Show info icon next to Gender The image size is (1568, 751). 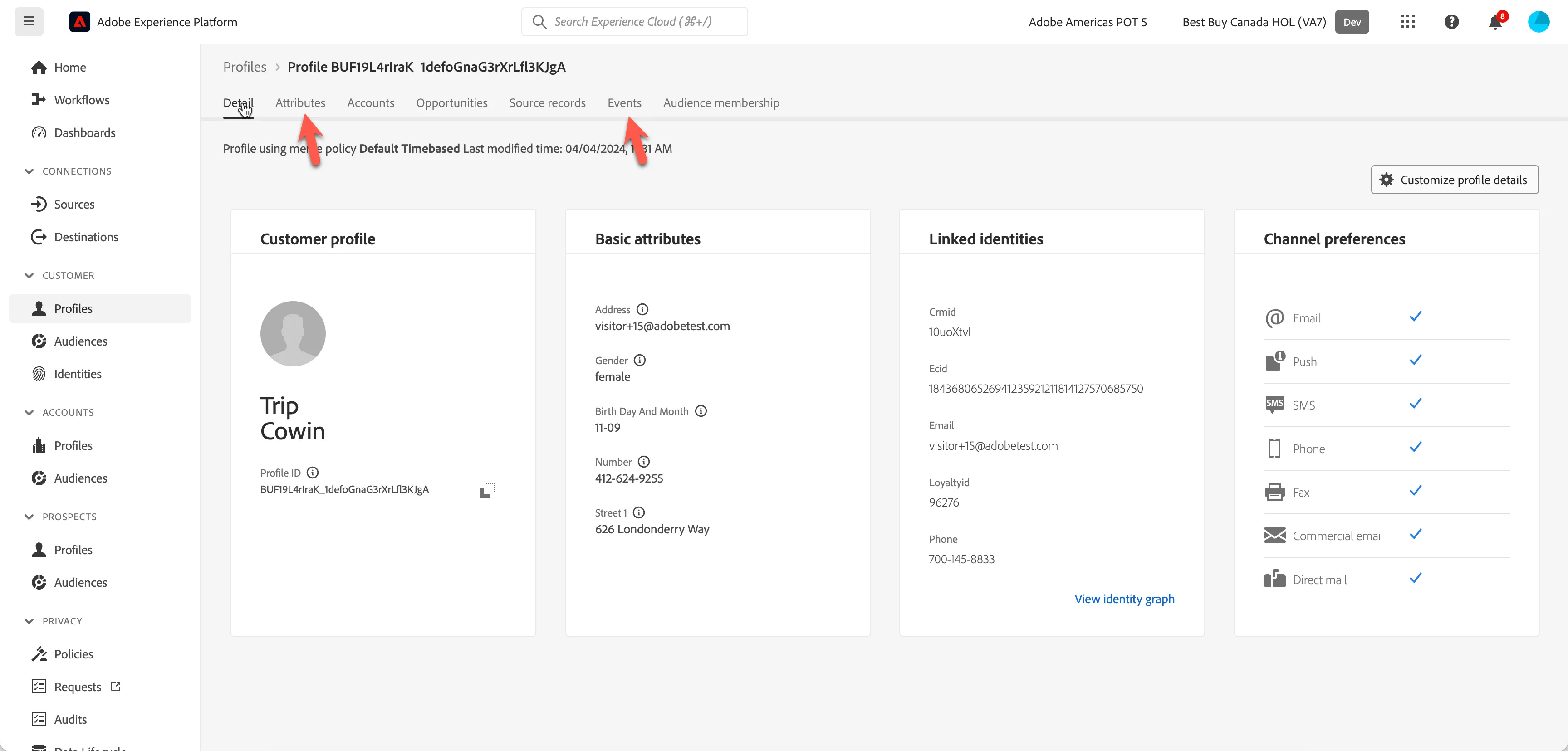(x=639, y=360)
